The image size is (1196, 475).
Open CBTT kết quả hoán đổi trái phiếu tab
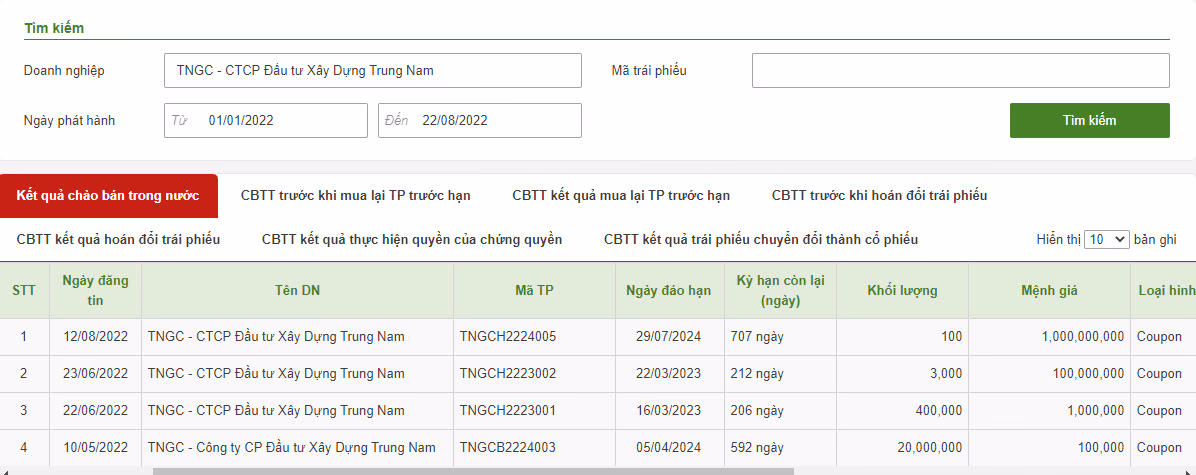coord(118,240)
